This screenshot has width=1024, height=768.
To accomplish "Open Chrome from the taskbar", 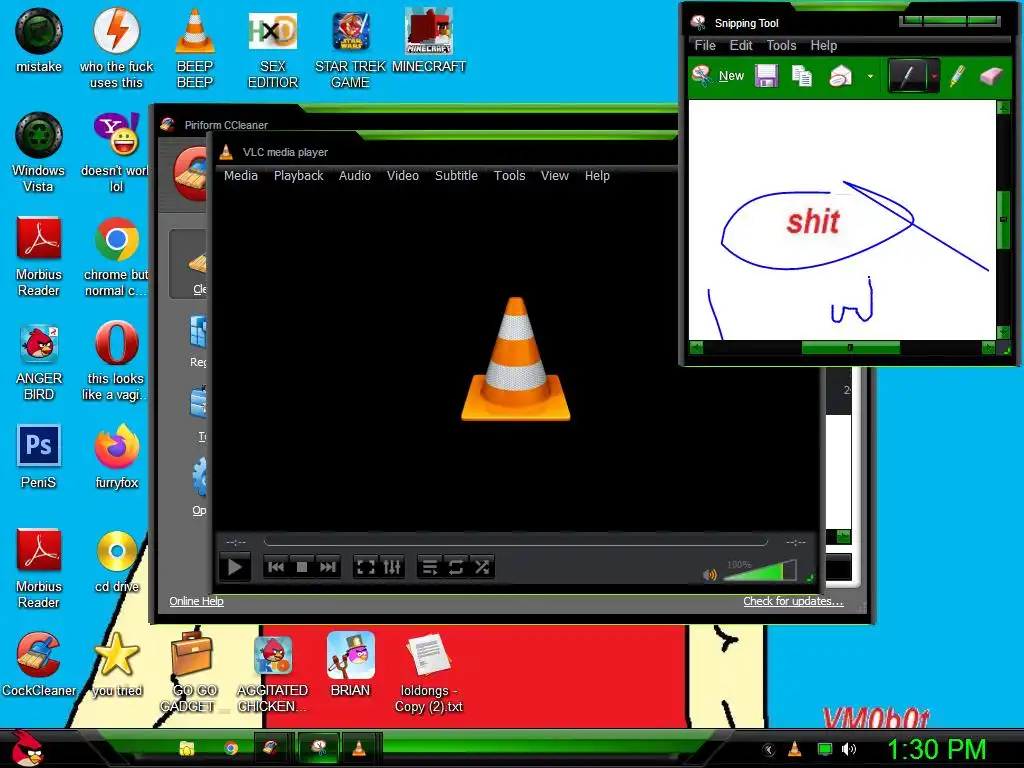I will [231, 748].
